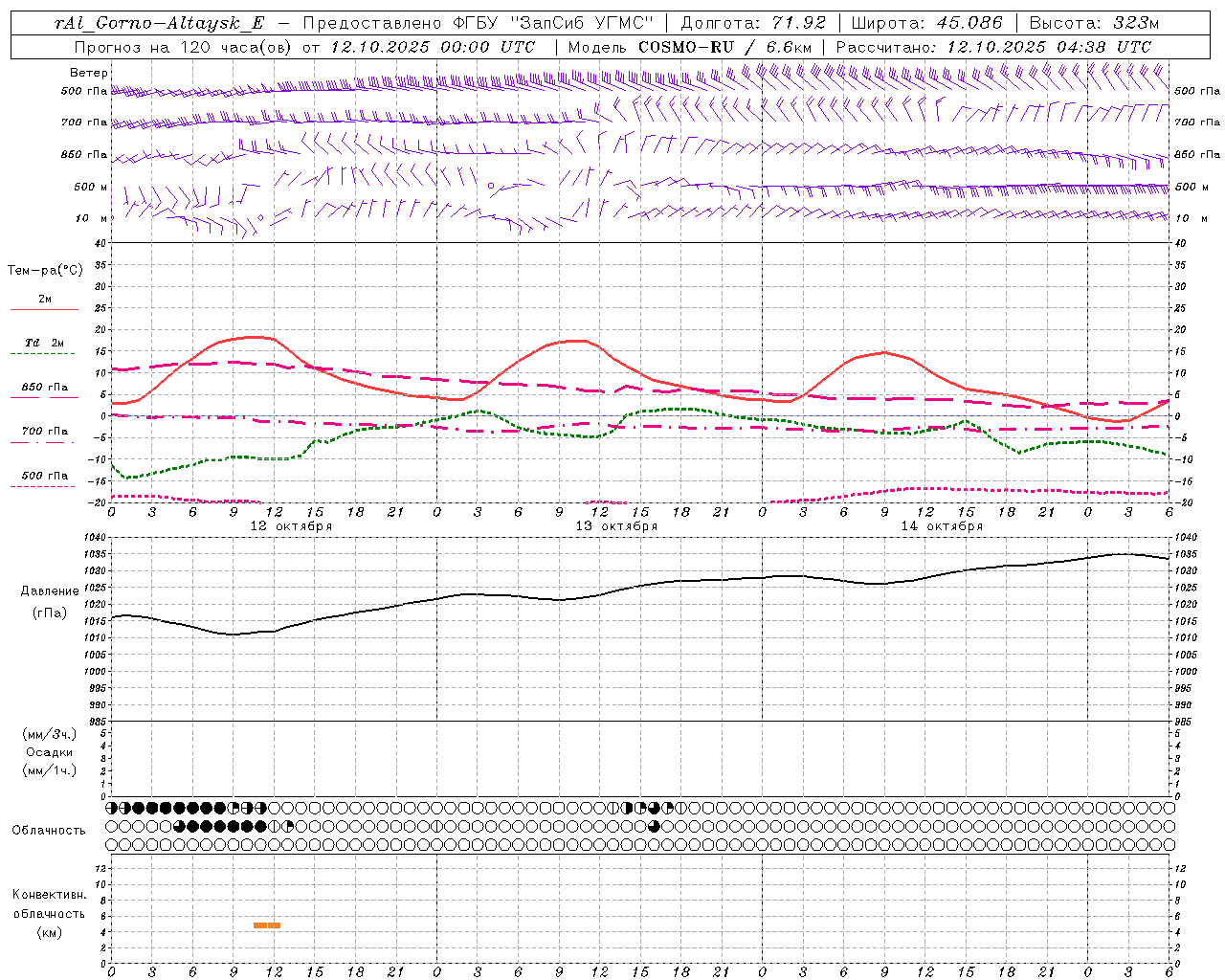Click the Долгота: 71.92 header field
1225x980 pixels.
pos(752,23)
